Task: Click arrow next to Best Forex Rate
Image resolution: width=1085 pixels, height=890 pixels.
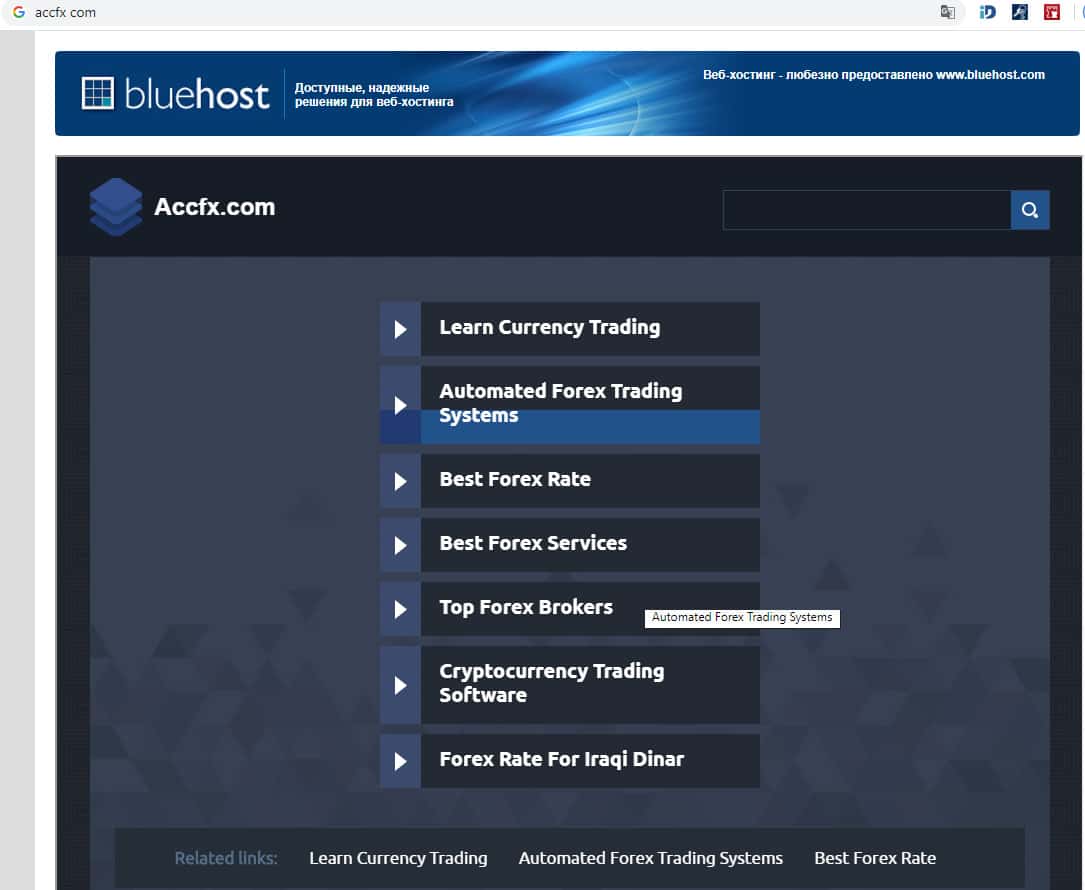Action: coord(400,481)
